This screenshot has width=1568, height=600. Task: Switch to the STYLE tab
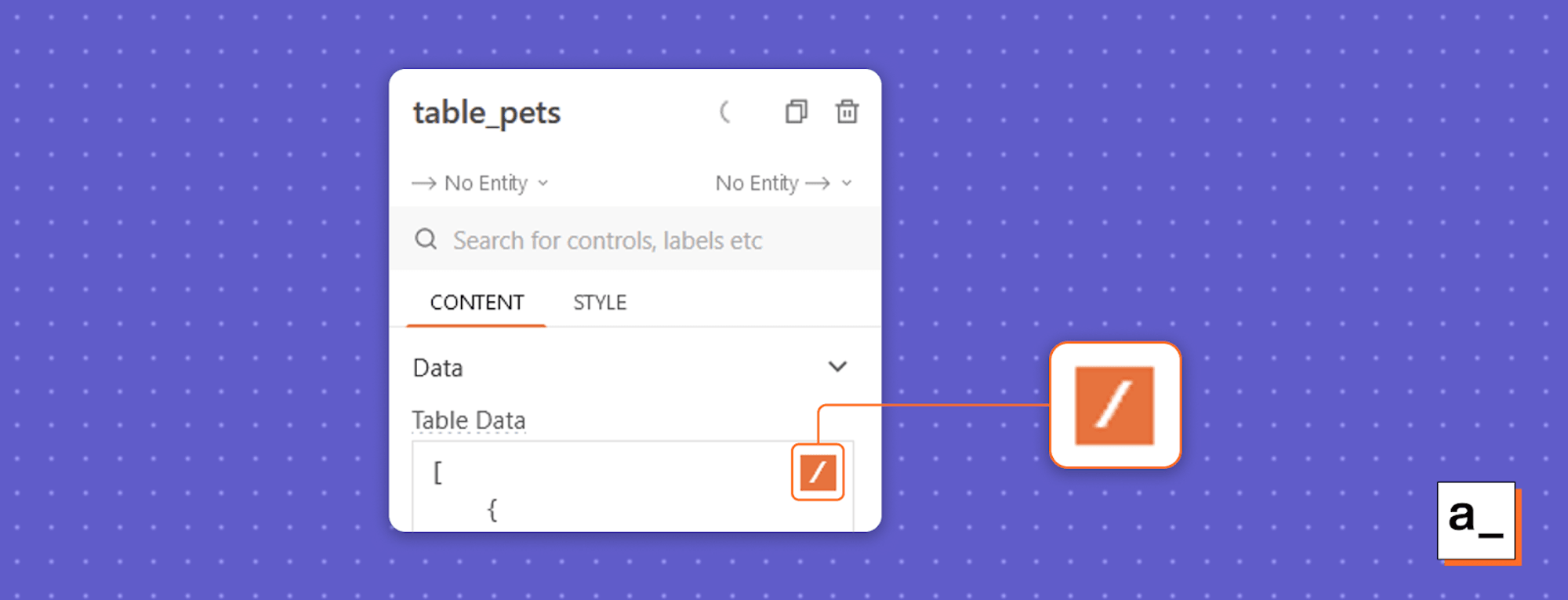(599, 301)
